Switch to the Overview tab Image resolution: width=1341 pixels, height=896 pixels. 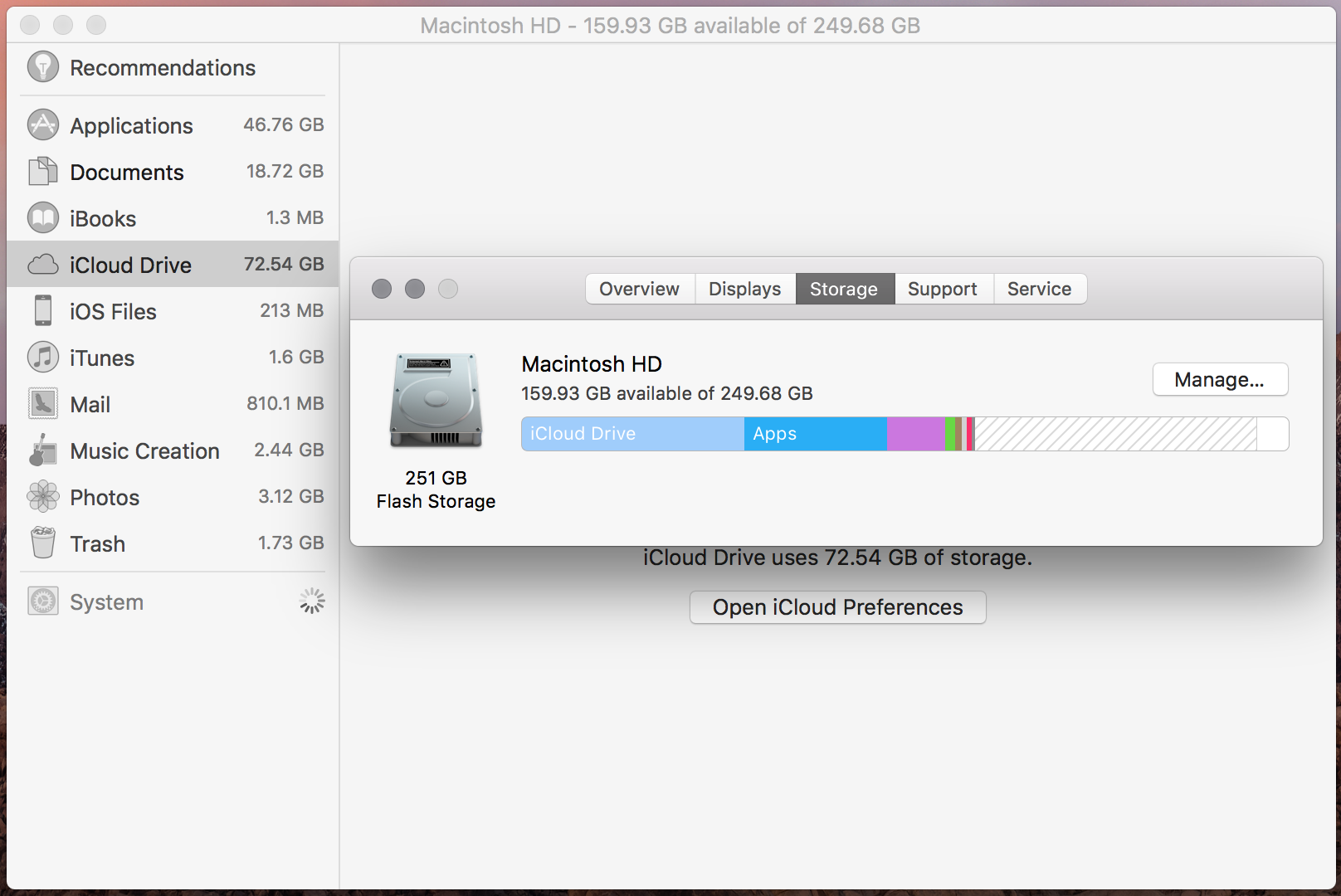[x=639, y=289]
